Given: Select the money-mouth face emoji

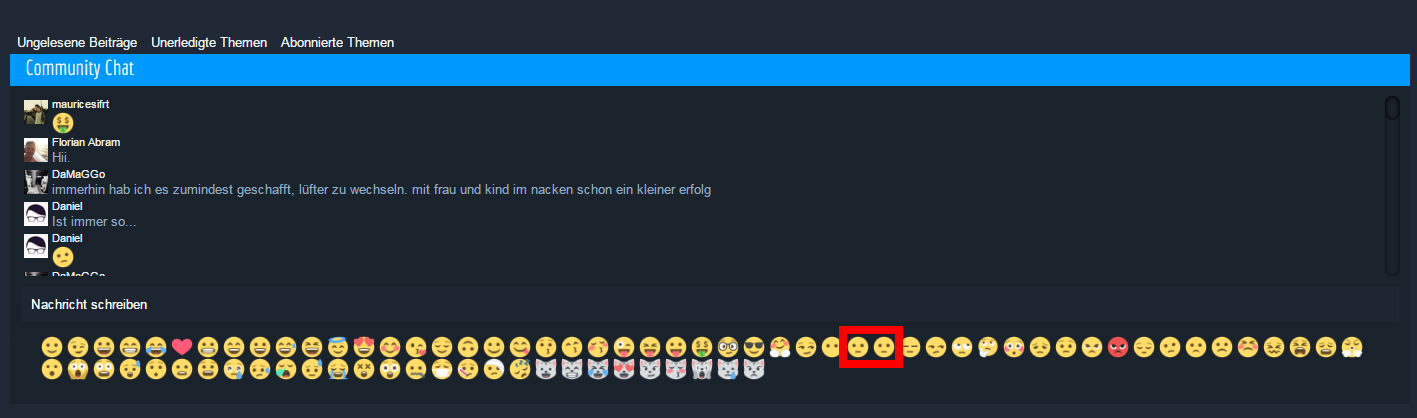Looking at the screenshot, I should tap(702, 347).
